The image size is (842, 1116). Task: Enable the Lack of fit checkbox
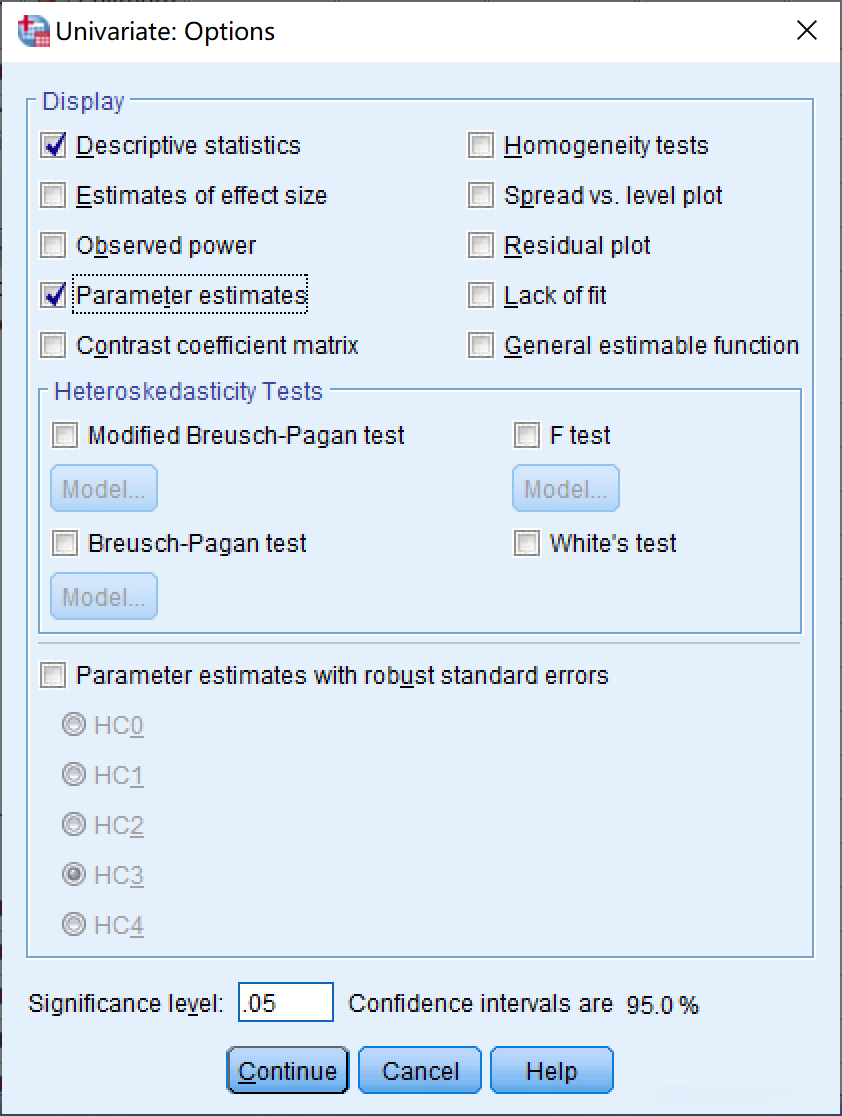coord(481,296)
